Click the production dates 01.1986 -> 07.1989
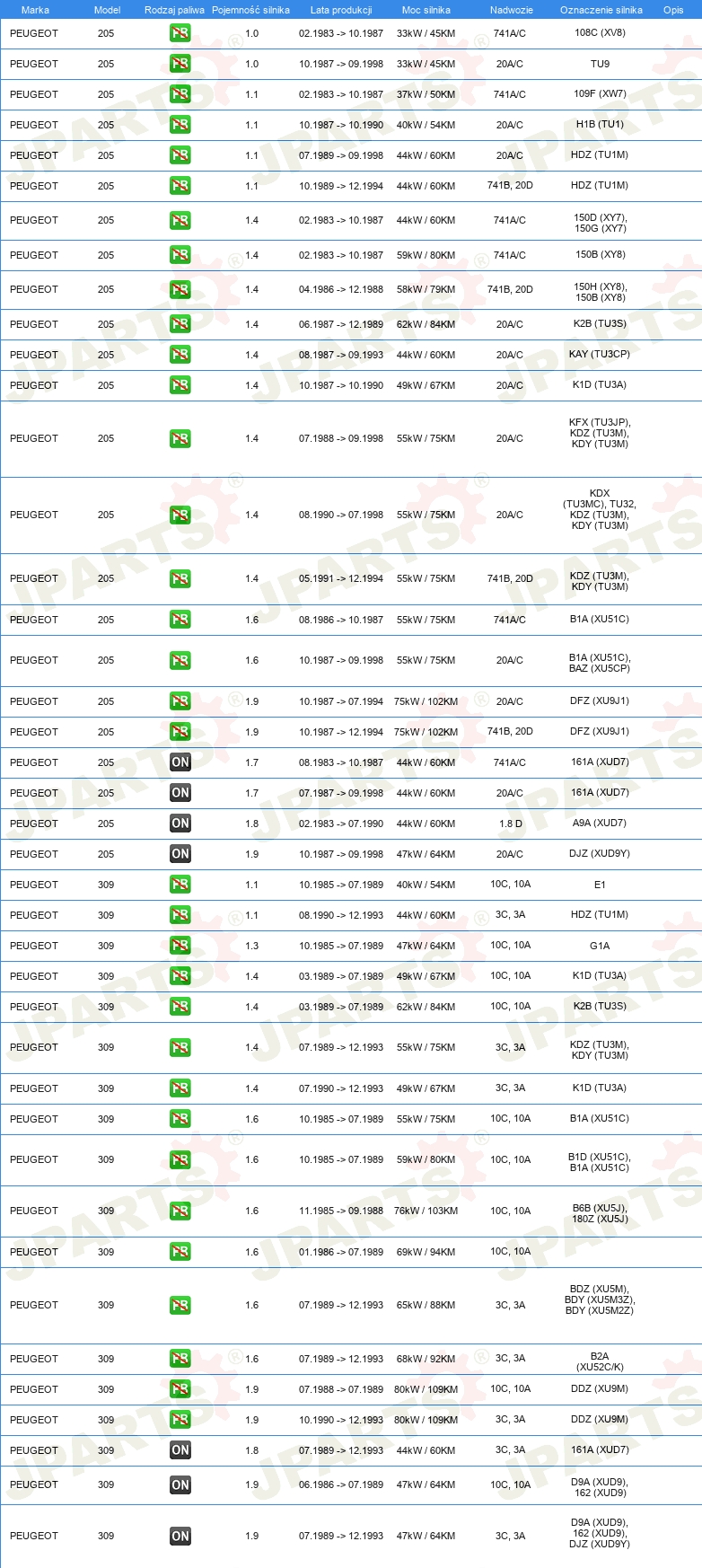 [x=341, y=1252]
